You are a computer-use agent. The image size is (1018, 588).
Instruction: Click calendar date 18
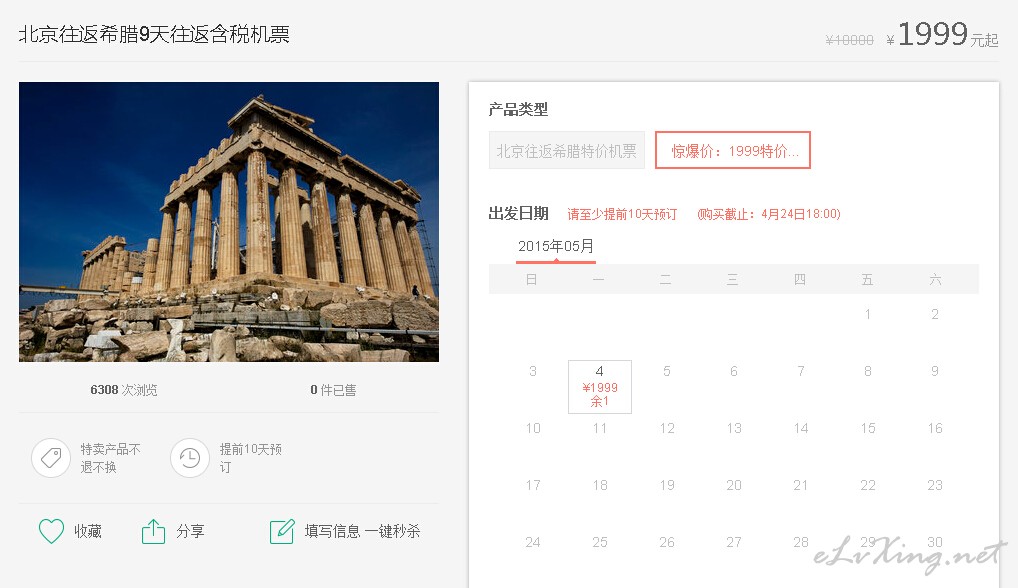click(600, 485)
